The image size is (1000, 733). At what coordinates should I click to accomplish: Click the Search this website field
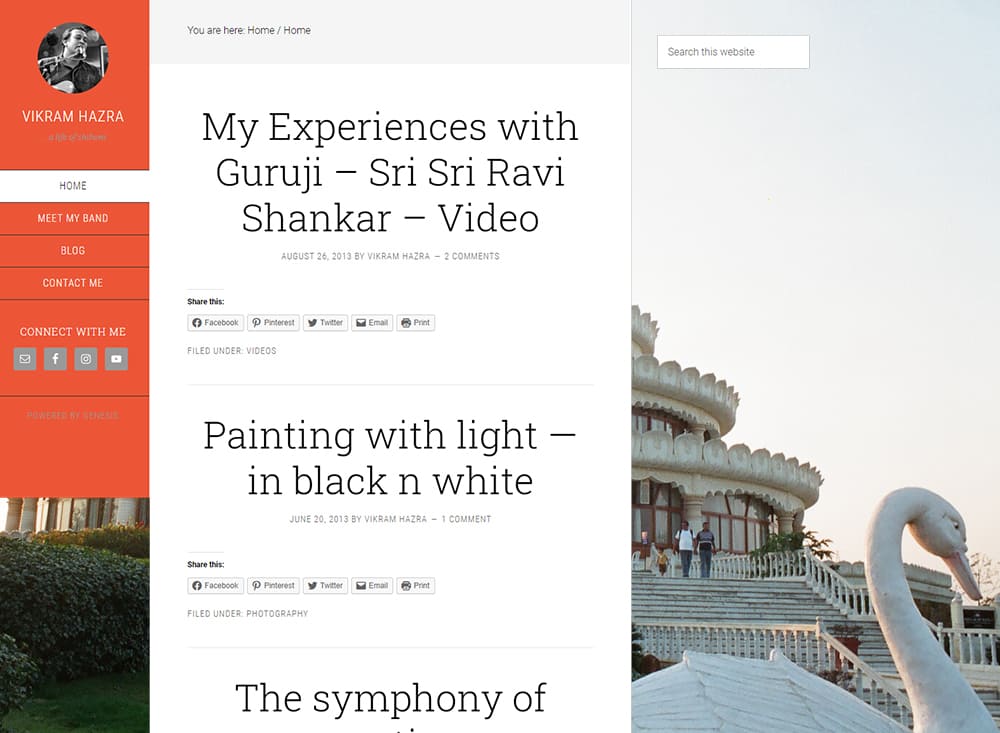coord(733,52)
